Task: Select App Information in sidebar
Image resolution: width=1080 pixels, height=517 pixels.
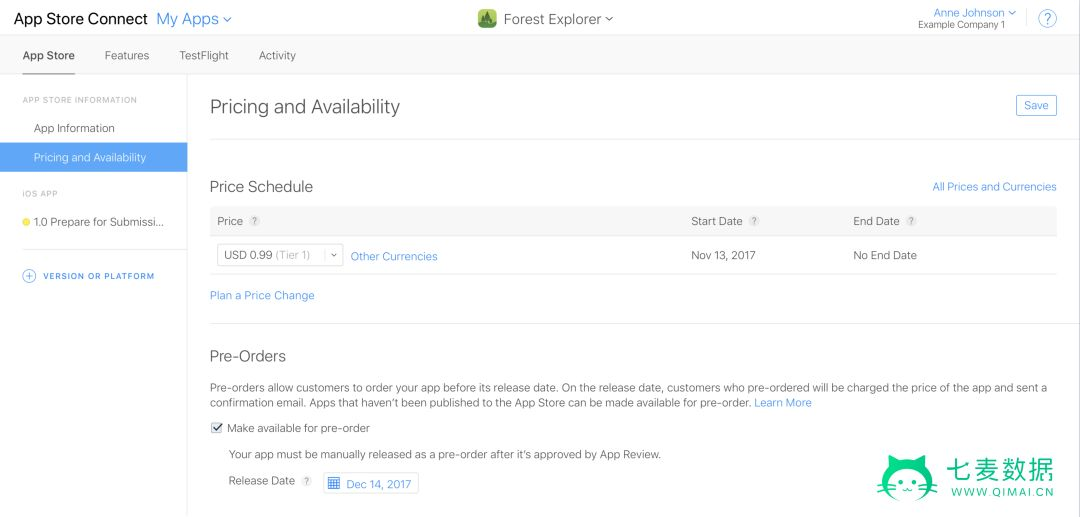Action: [x=74, y=128]
